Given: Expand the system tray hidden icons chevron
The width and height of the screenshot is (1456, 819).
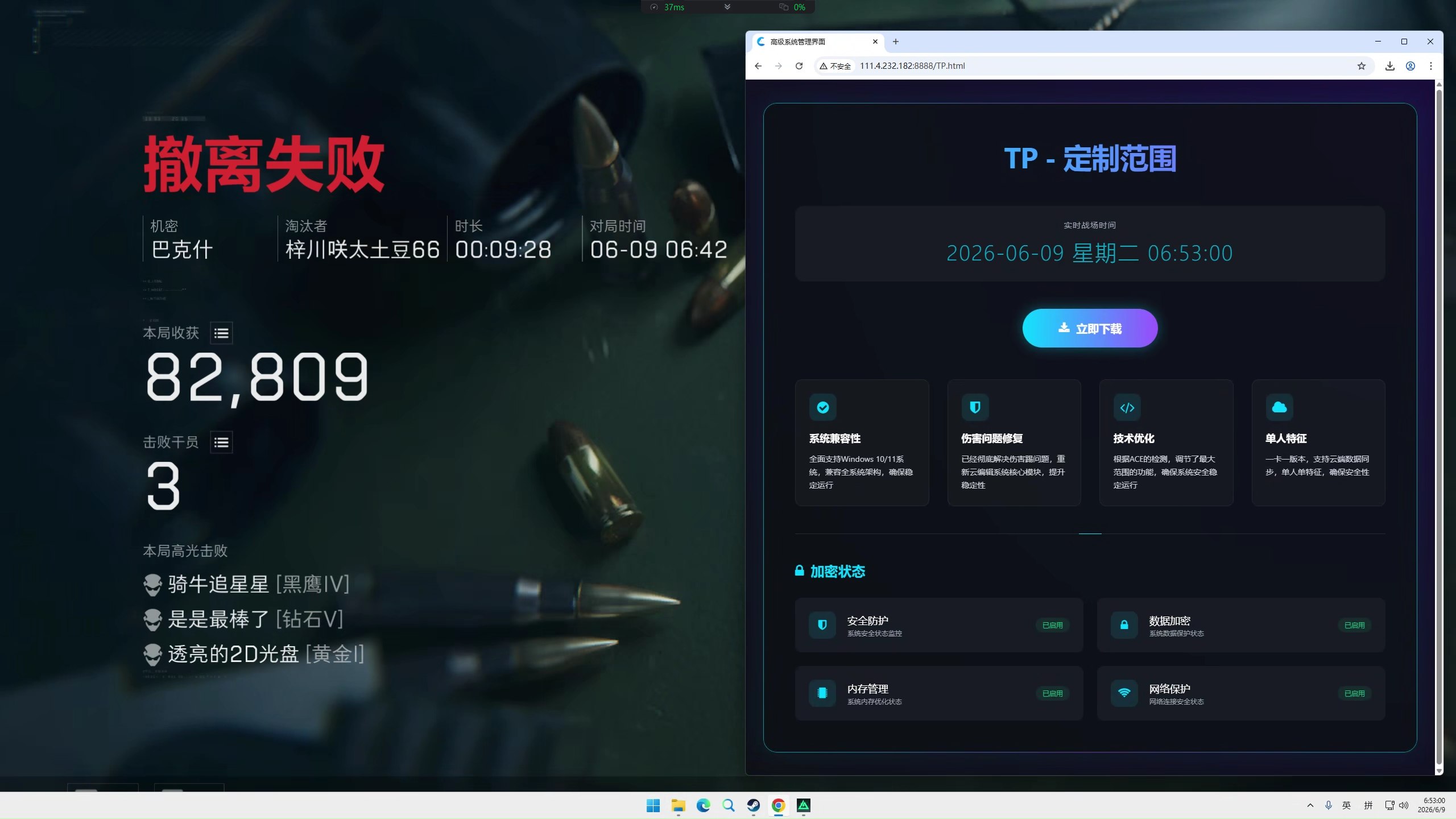Looking at the screenshot, I should (1310, 805).
